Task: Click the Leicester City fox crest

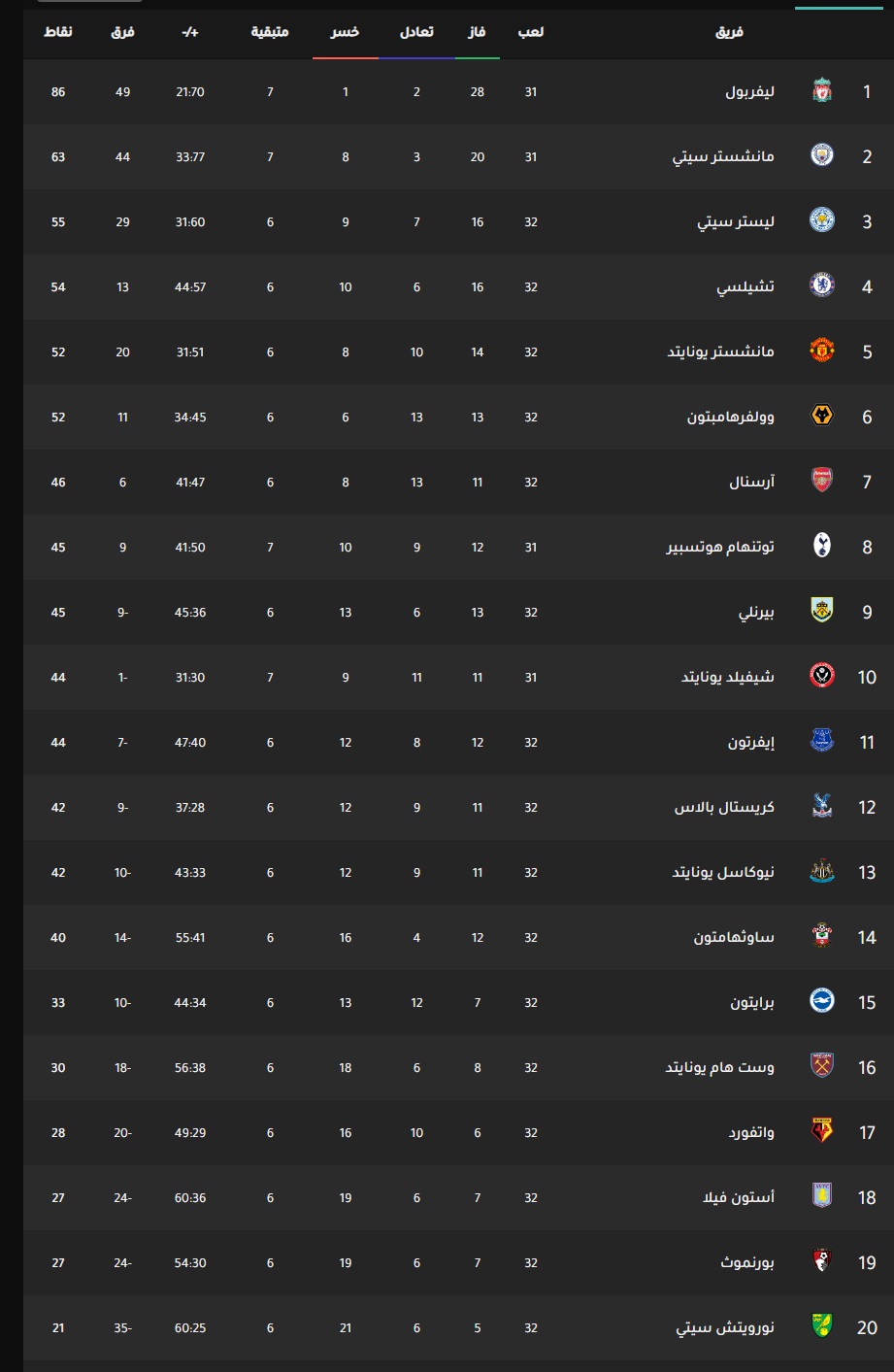Action: pos(822,221)
